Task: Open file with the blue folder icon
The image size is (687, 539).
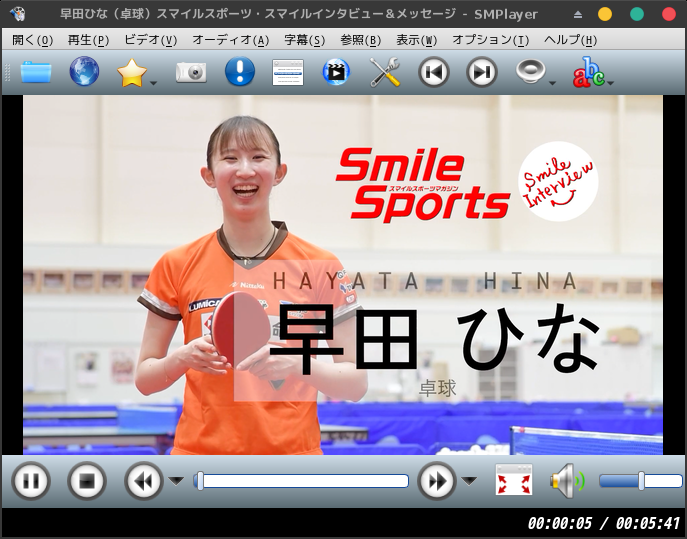Action: (35, 72)
